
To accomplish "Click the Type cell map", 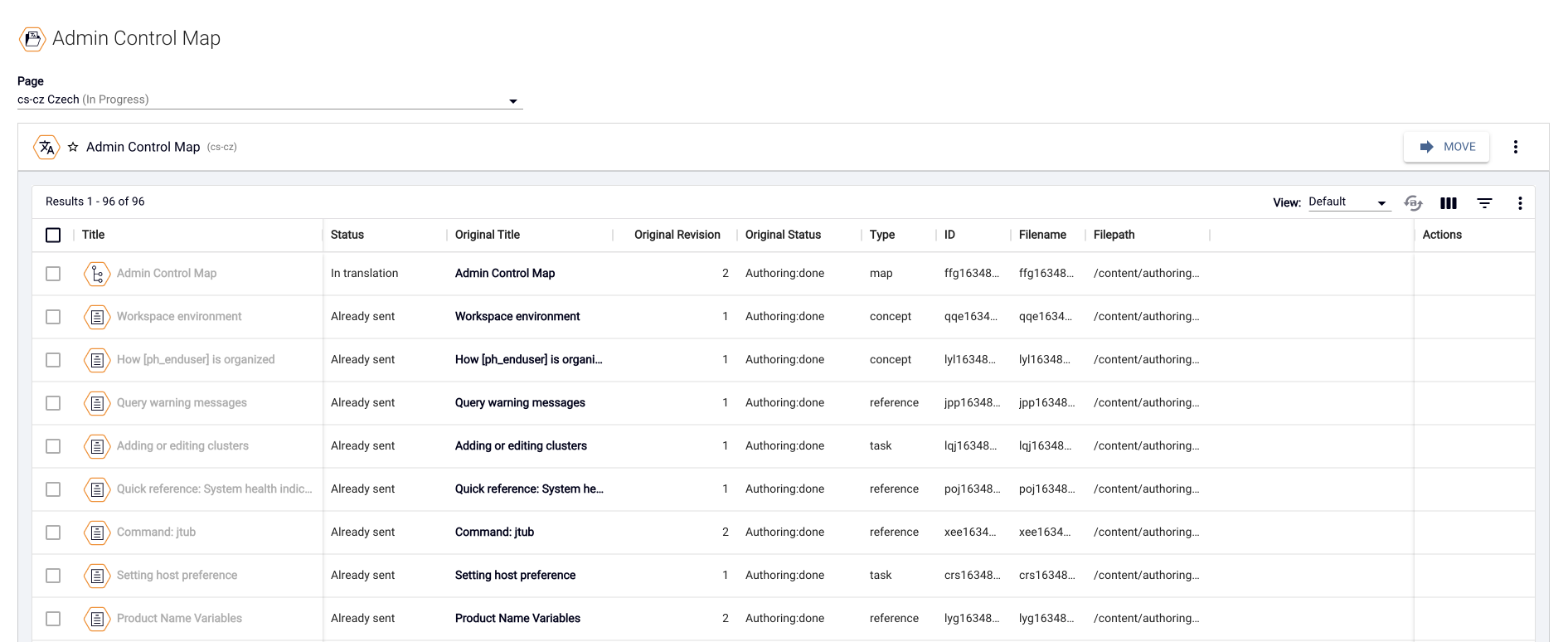I will (881, 274).
